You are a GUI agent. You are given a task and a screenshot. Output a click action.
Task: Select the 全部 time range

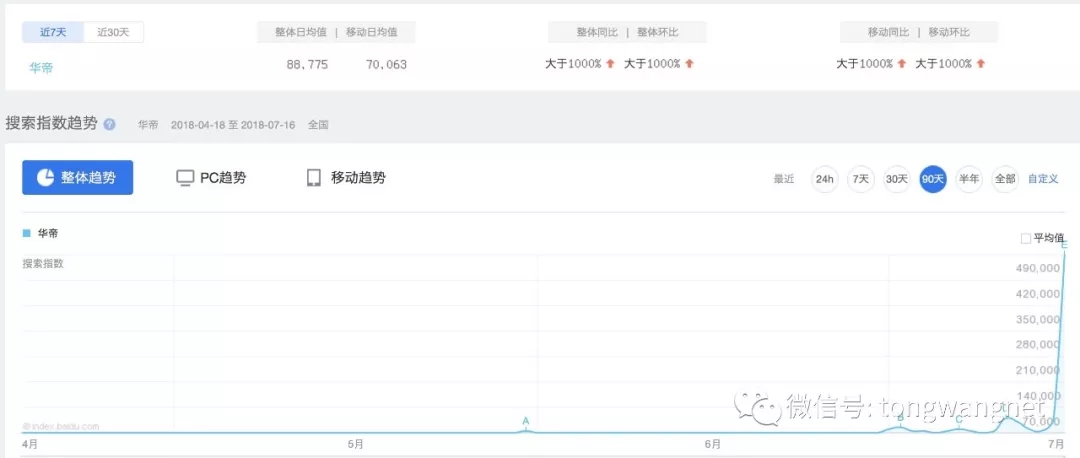tap(1005, 179)
